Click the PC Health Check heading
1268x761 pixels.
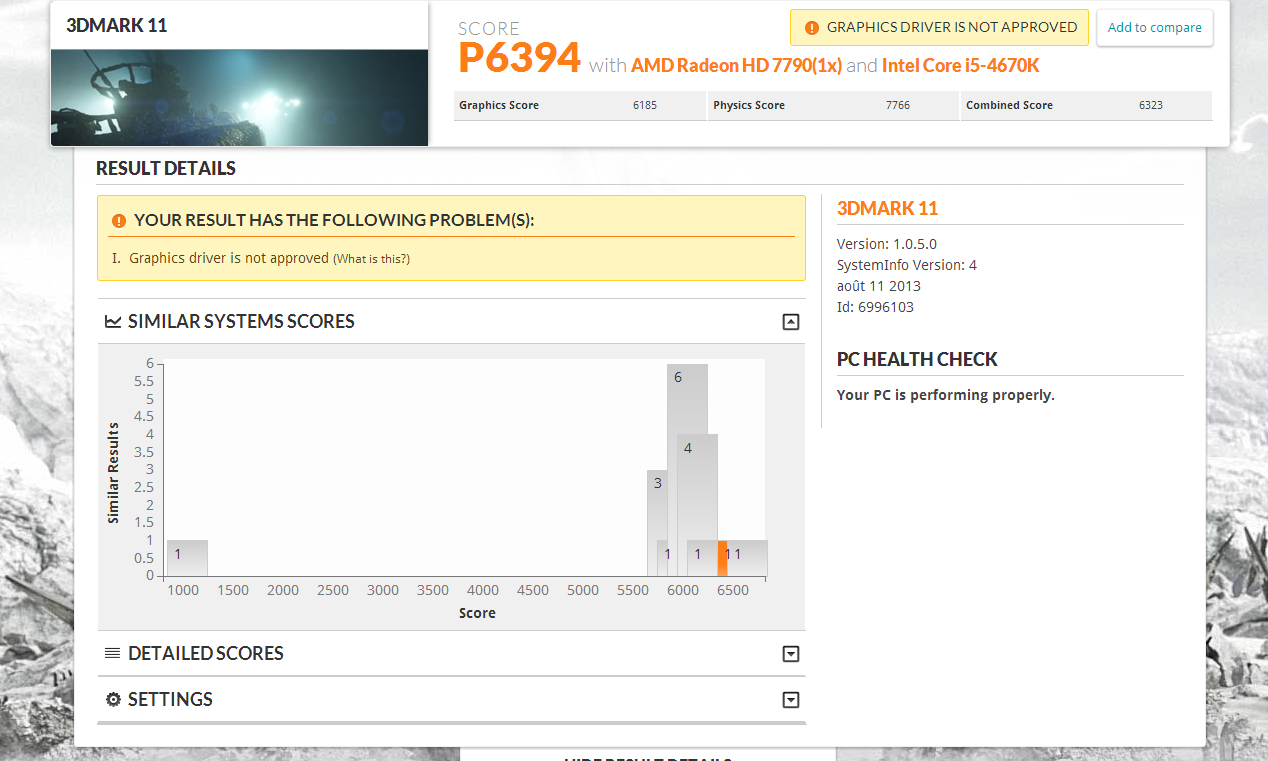pyautogui.click(x=917, y=359)
